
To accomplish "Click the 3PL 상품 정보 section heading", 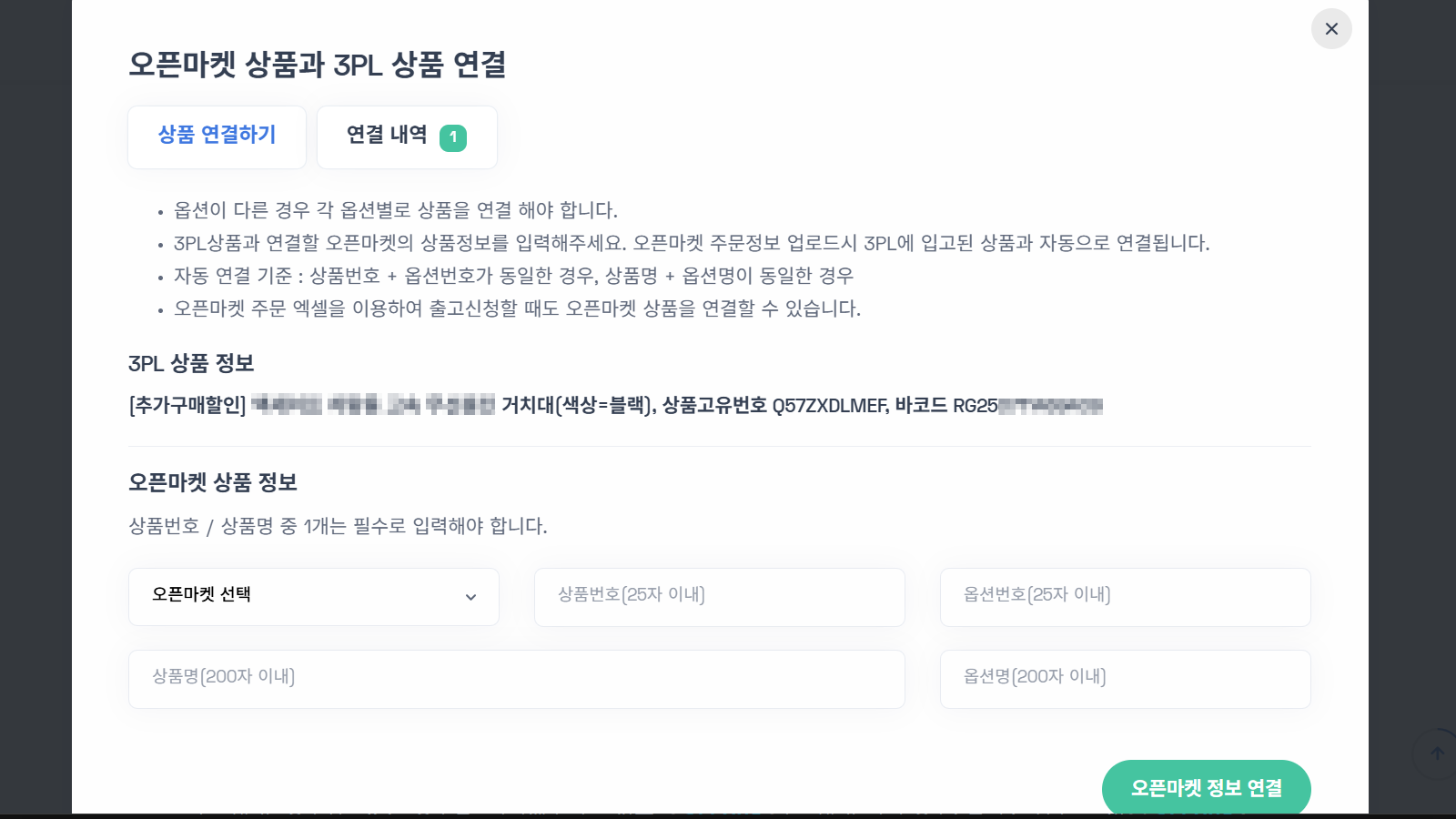I will pos(191,363).
